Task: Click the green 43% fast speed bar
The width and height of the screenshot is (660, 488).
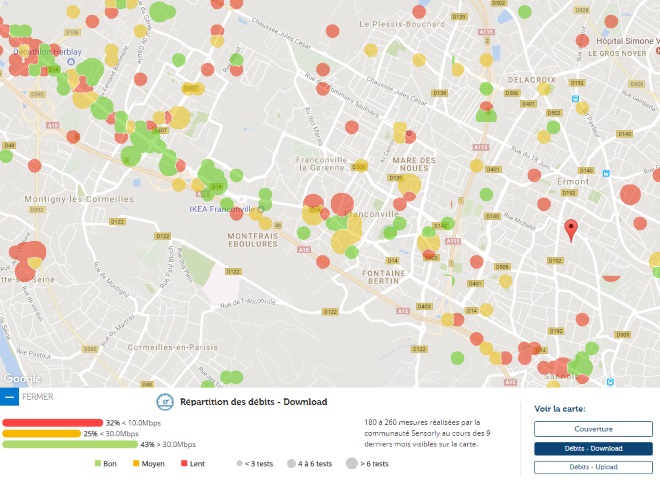Action: 70,444
